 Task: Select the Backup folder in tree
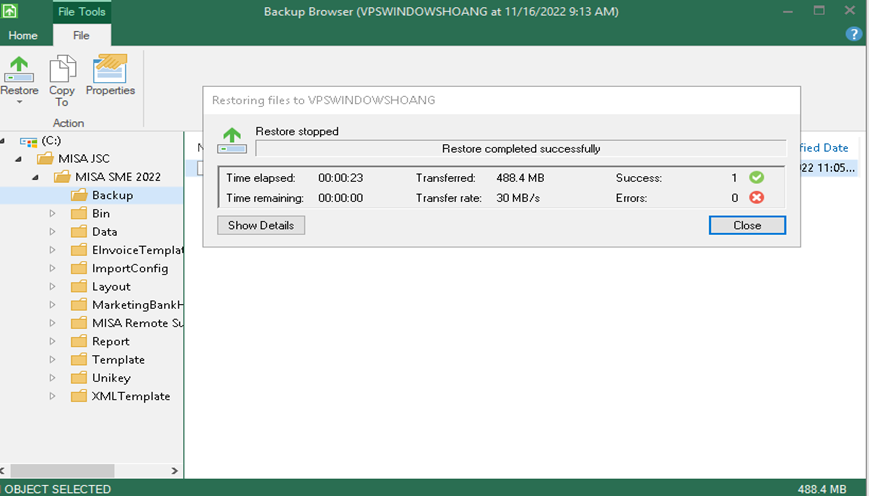click(111, 195)
